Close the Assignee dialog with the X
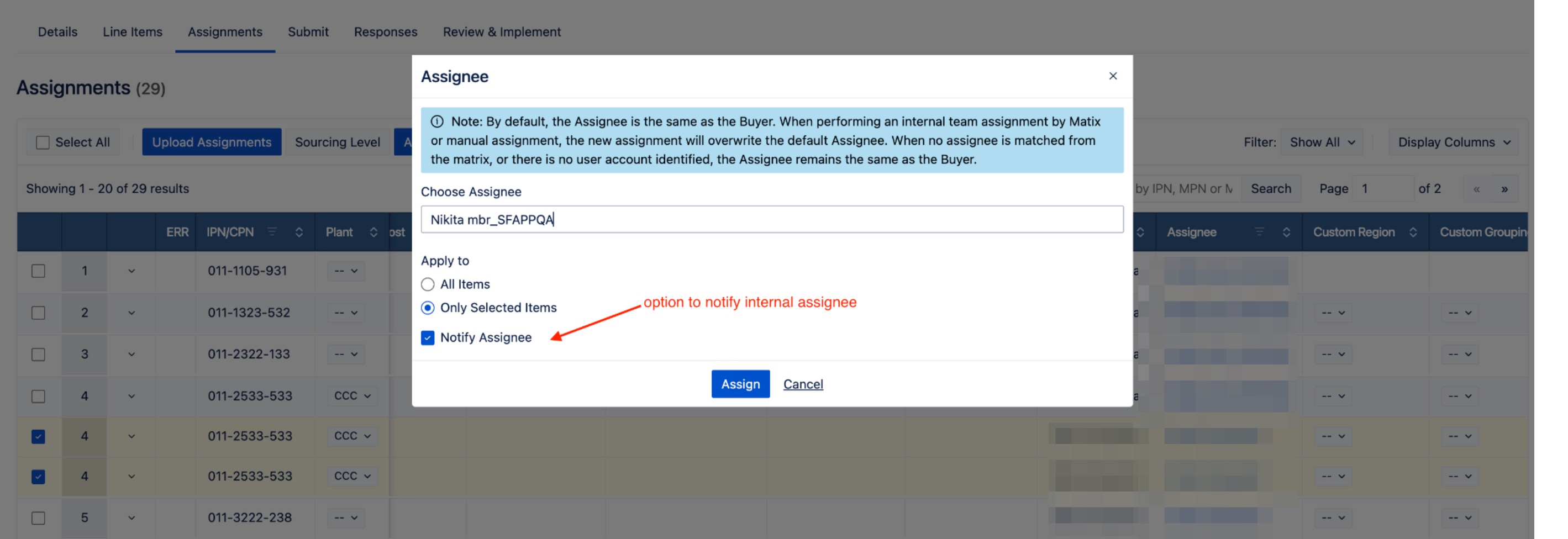Screen dimensions: 1568x539 (x=1113, y=76)
